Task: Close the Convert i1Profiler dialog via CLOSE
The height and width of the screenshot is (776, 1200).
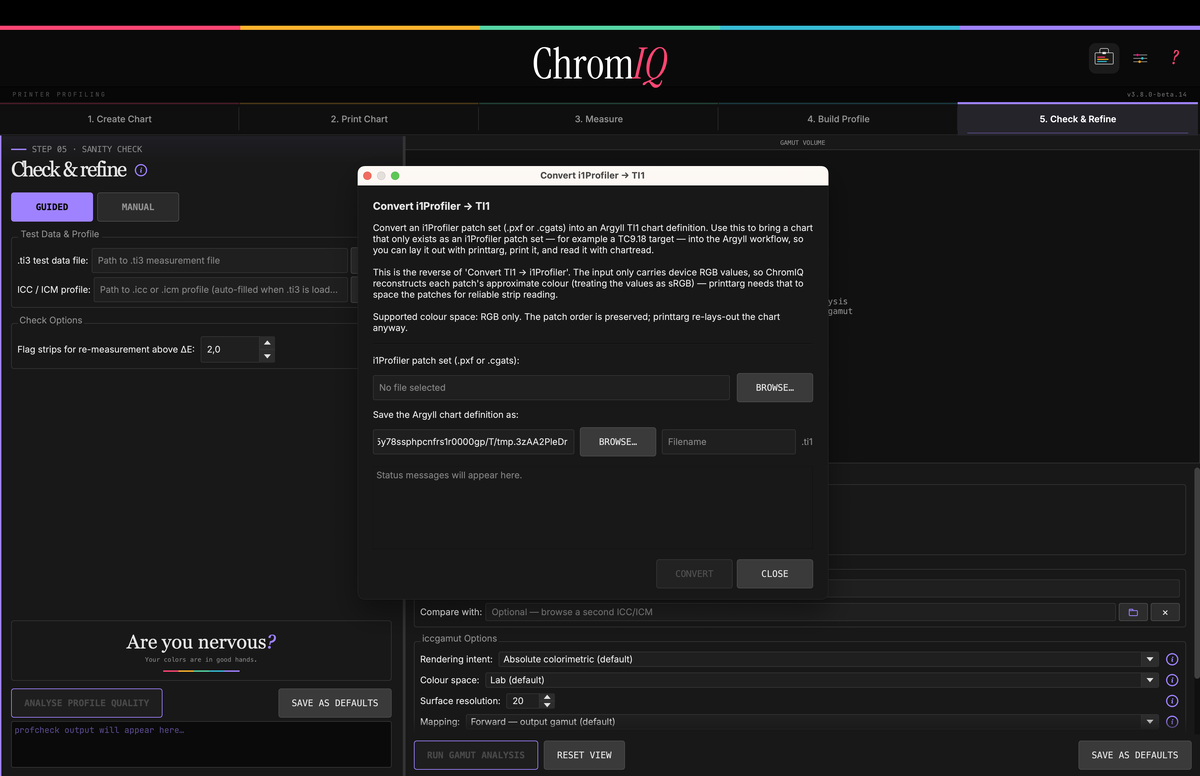Action: [x=774, y=574]
